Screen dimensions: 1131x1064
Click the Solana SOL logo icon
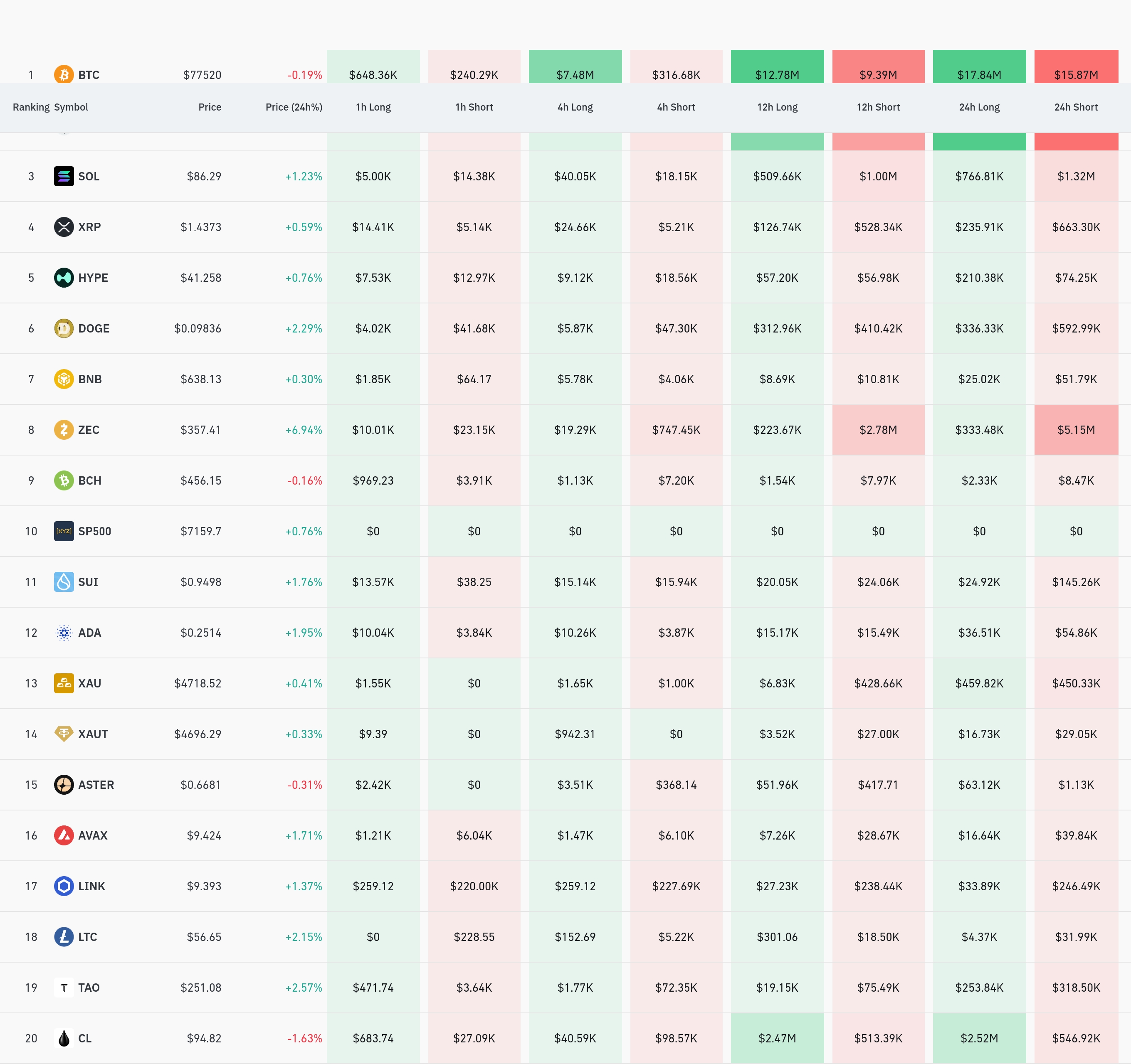[64, 176]
